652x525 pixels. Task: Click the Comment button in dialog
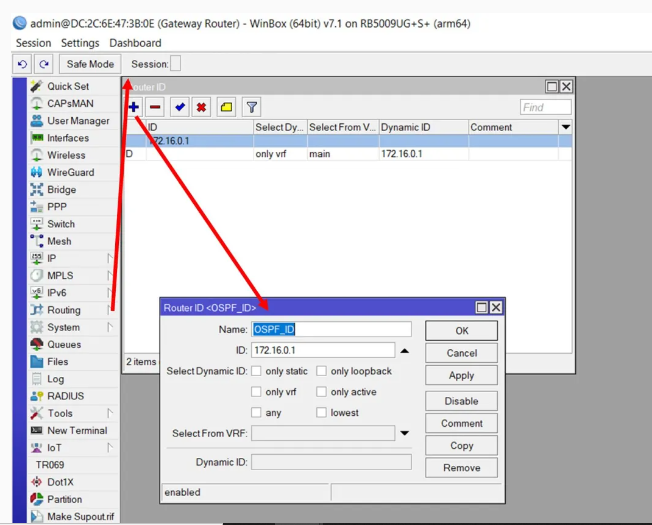pyautogui.click(x=462, y=423)
